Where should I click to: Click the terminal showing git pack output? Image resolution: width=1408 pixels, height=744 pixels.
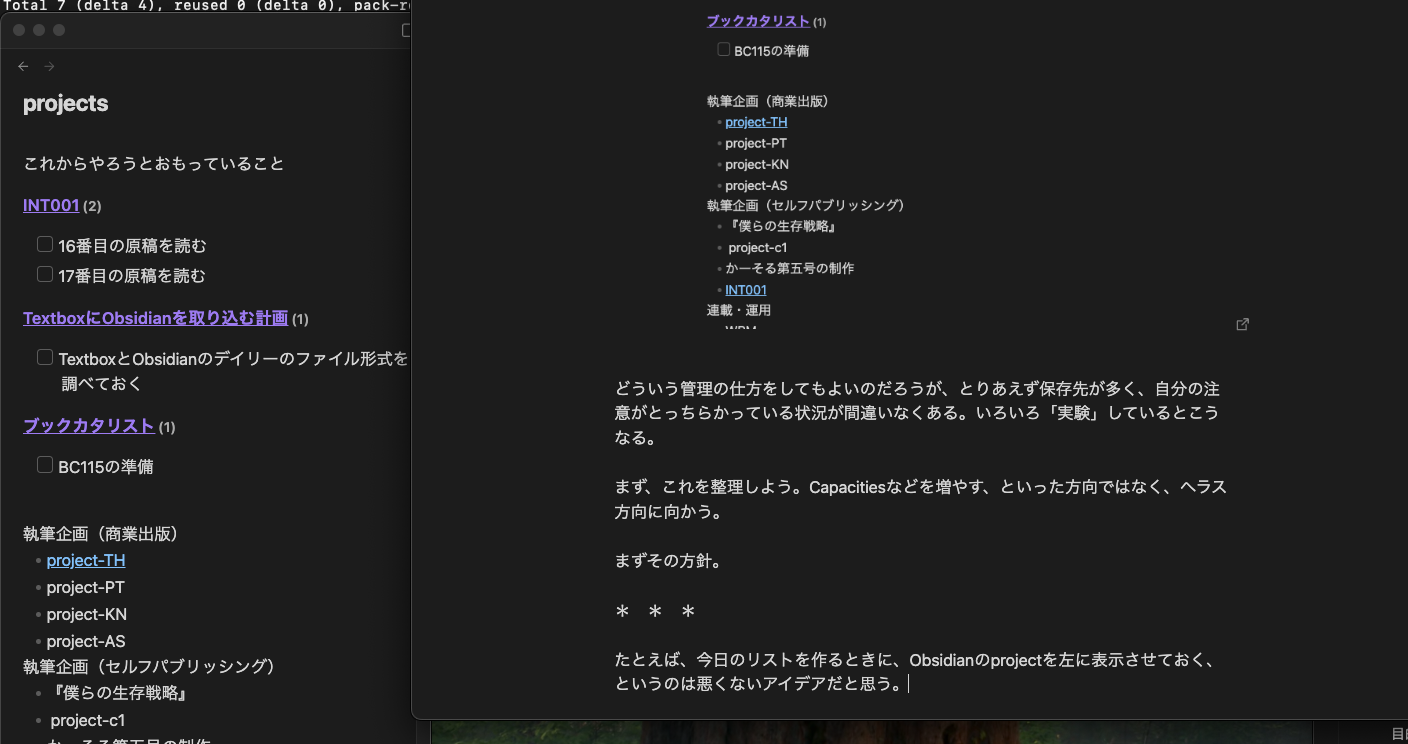point(200,7)
